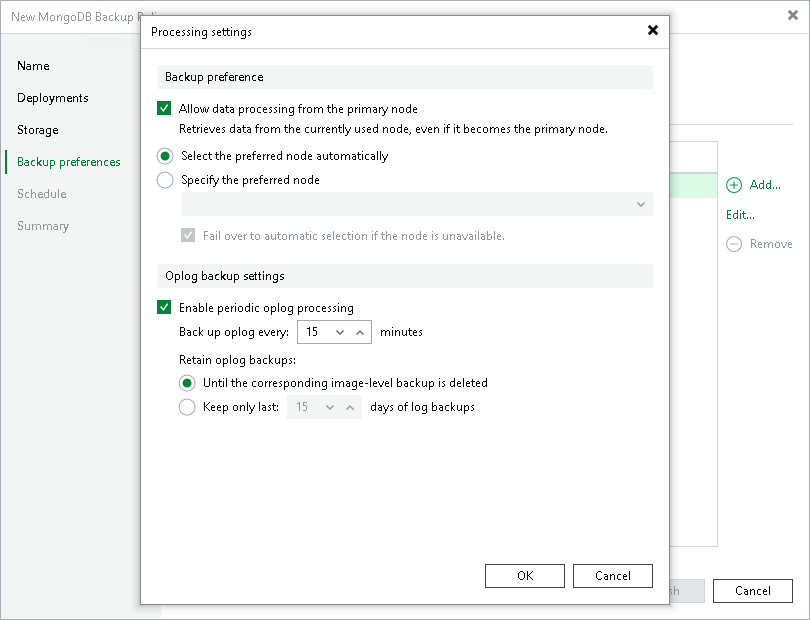The image size is (810, 620).
Task: Click the Retain oplog backups label
Action: 238,360
